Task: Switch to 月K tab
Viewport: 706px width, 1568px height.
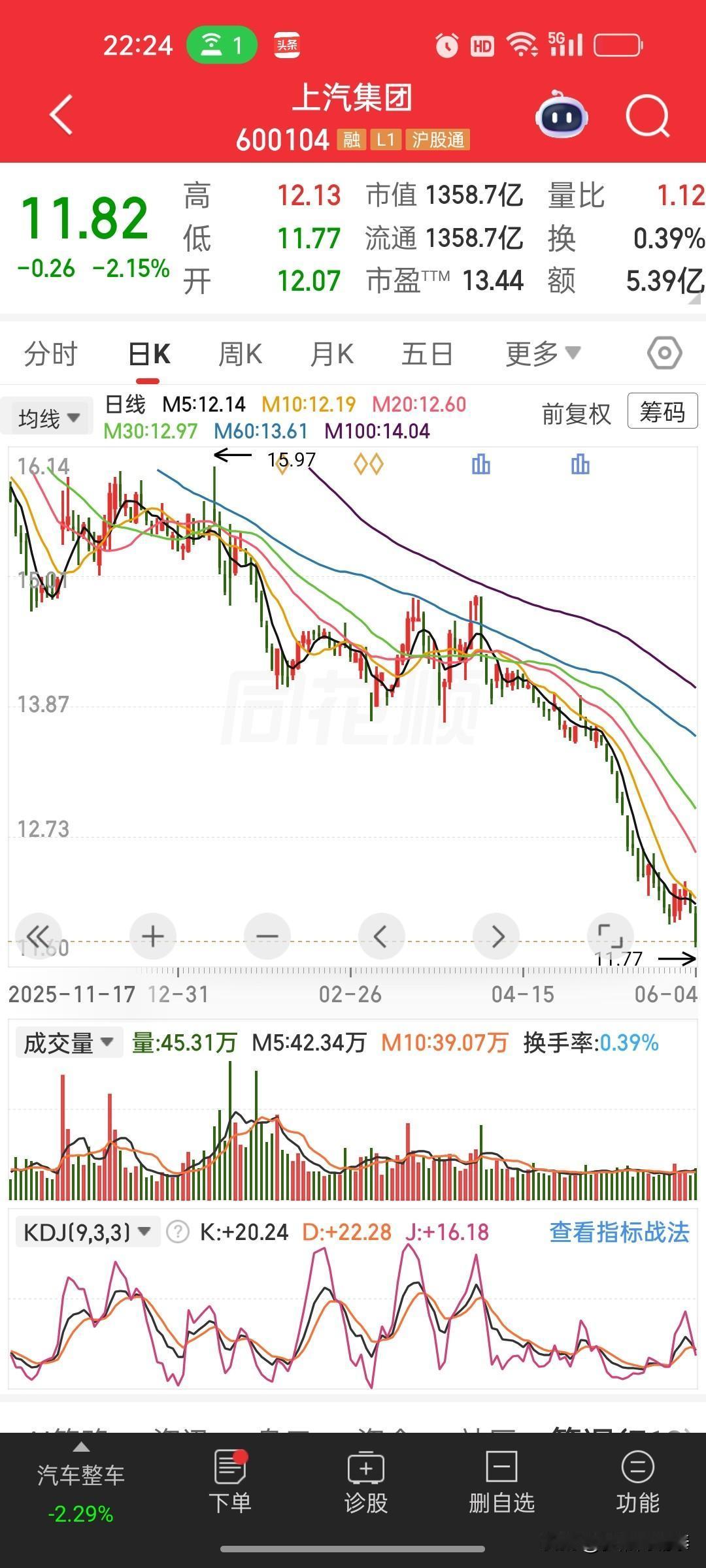Action: click(331, 354)
